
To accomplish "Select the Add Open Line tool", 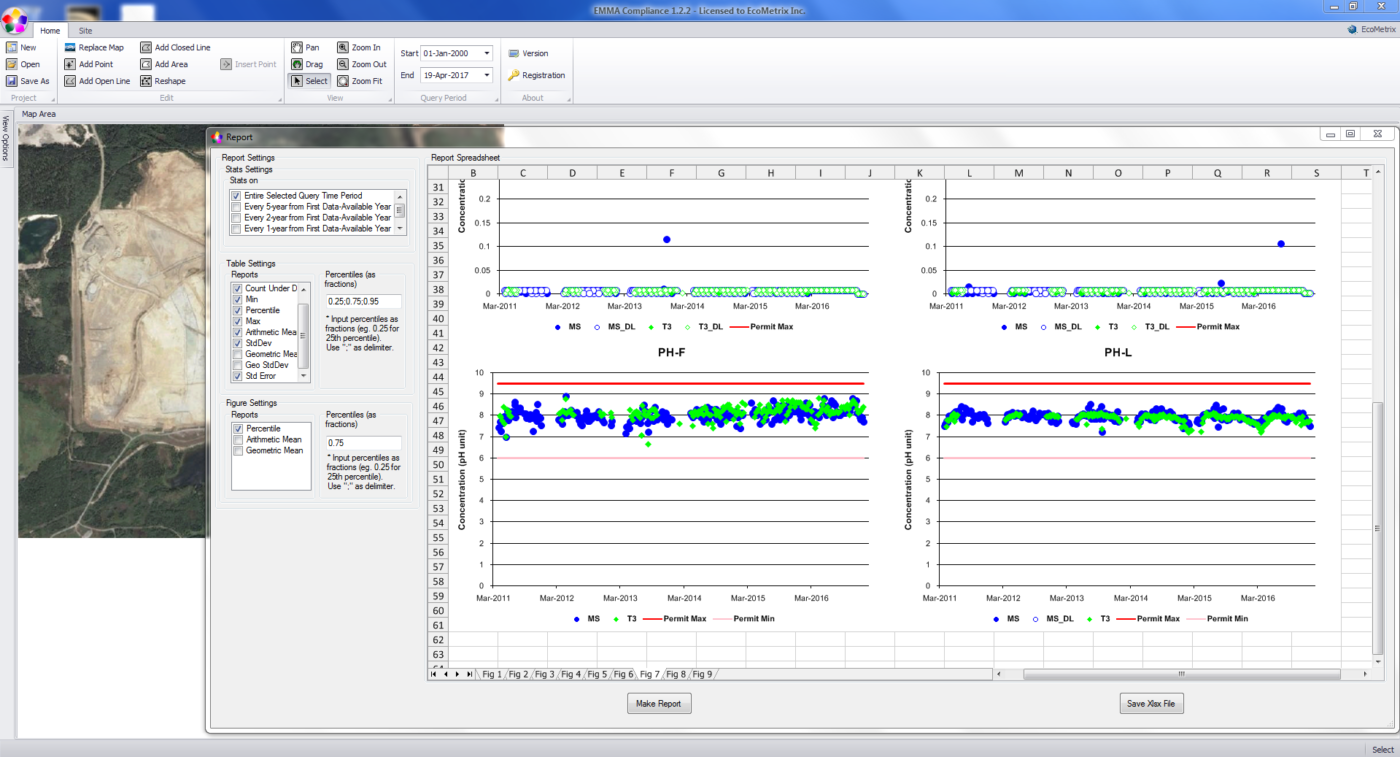I will (96, 81).
